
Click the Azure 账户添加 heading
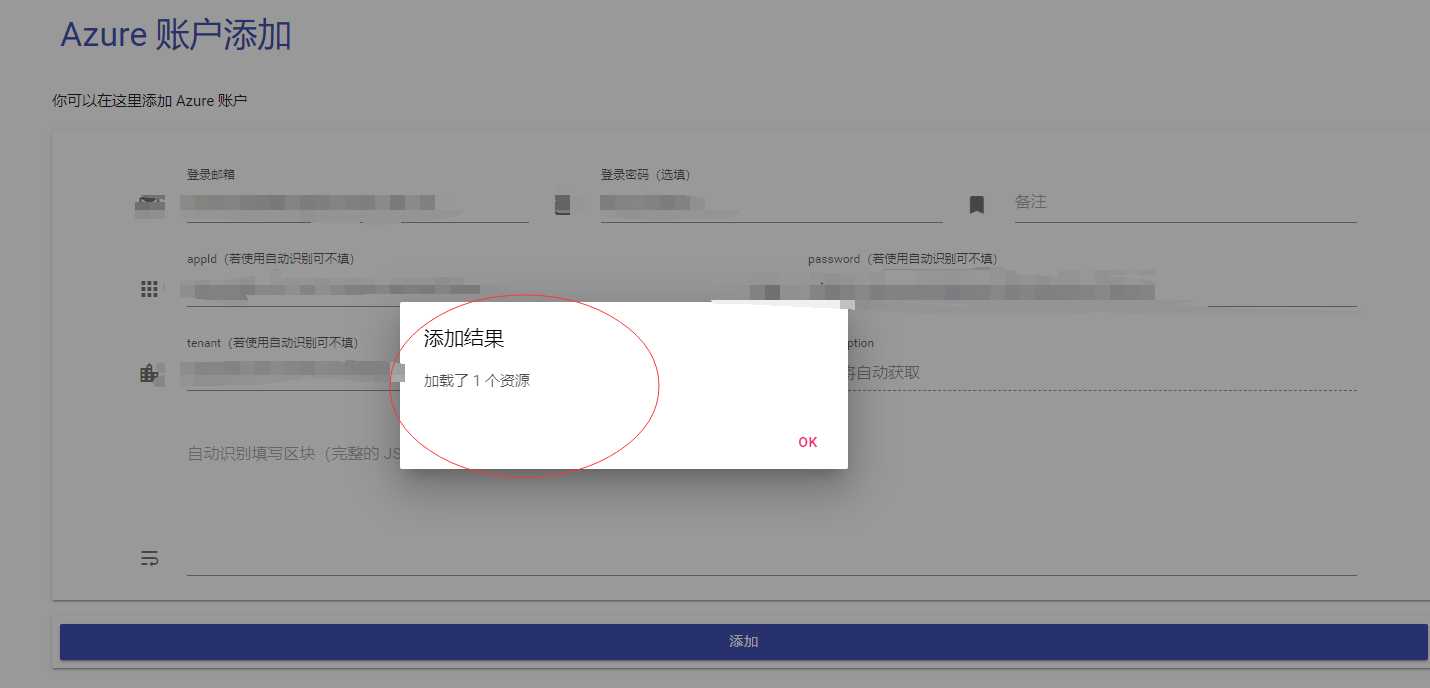coord(176,35)
